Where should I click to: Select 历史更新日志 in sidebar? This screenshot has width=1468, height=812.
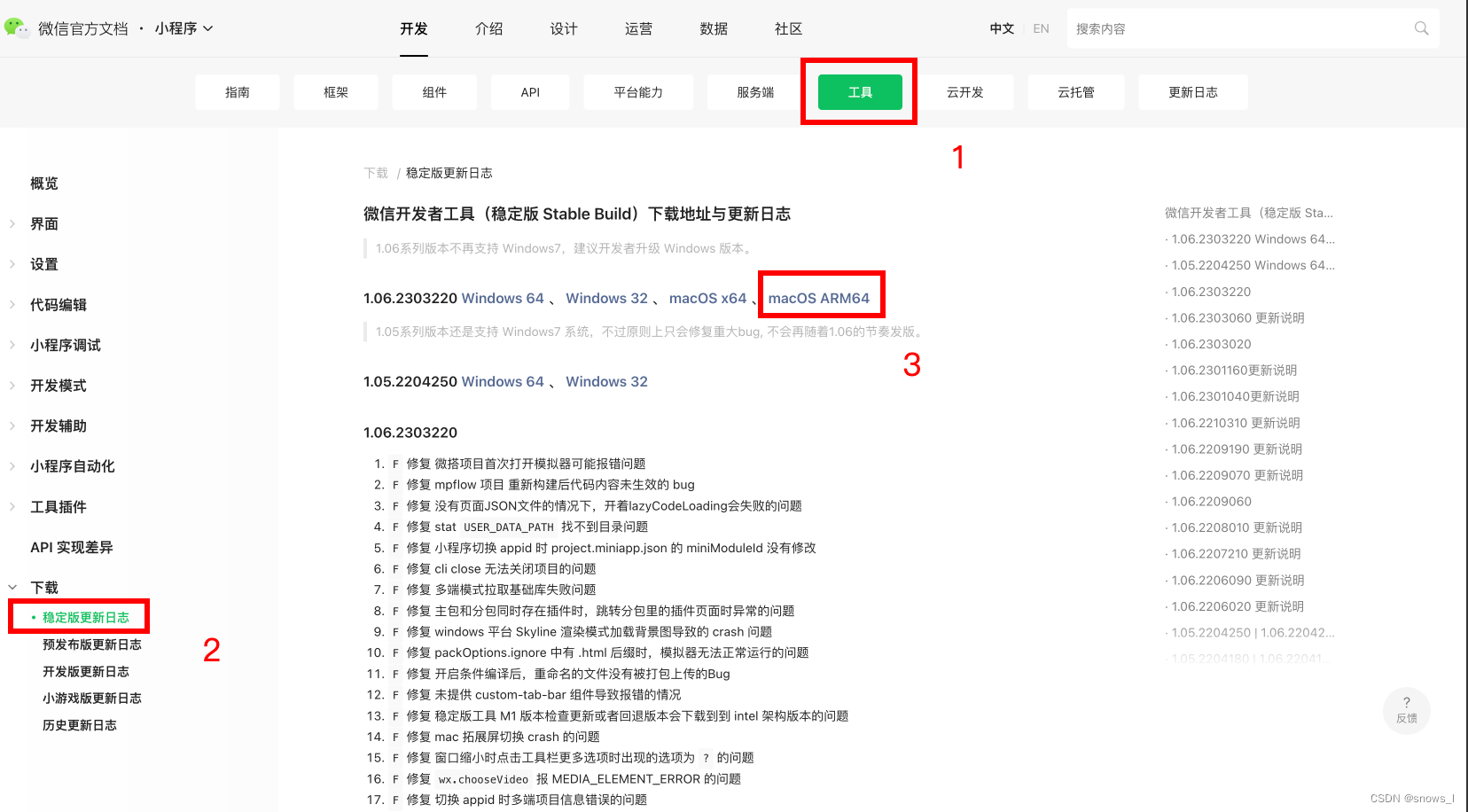pos(80,725)
